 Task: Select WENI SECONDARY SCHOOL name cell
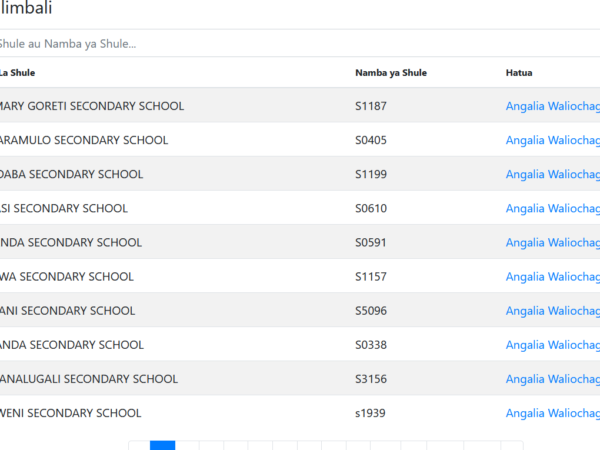[x=71, y=413]
